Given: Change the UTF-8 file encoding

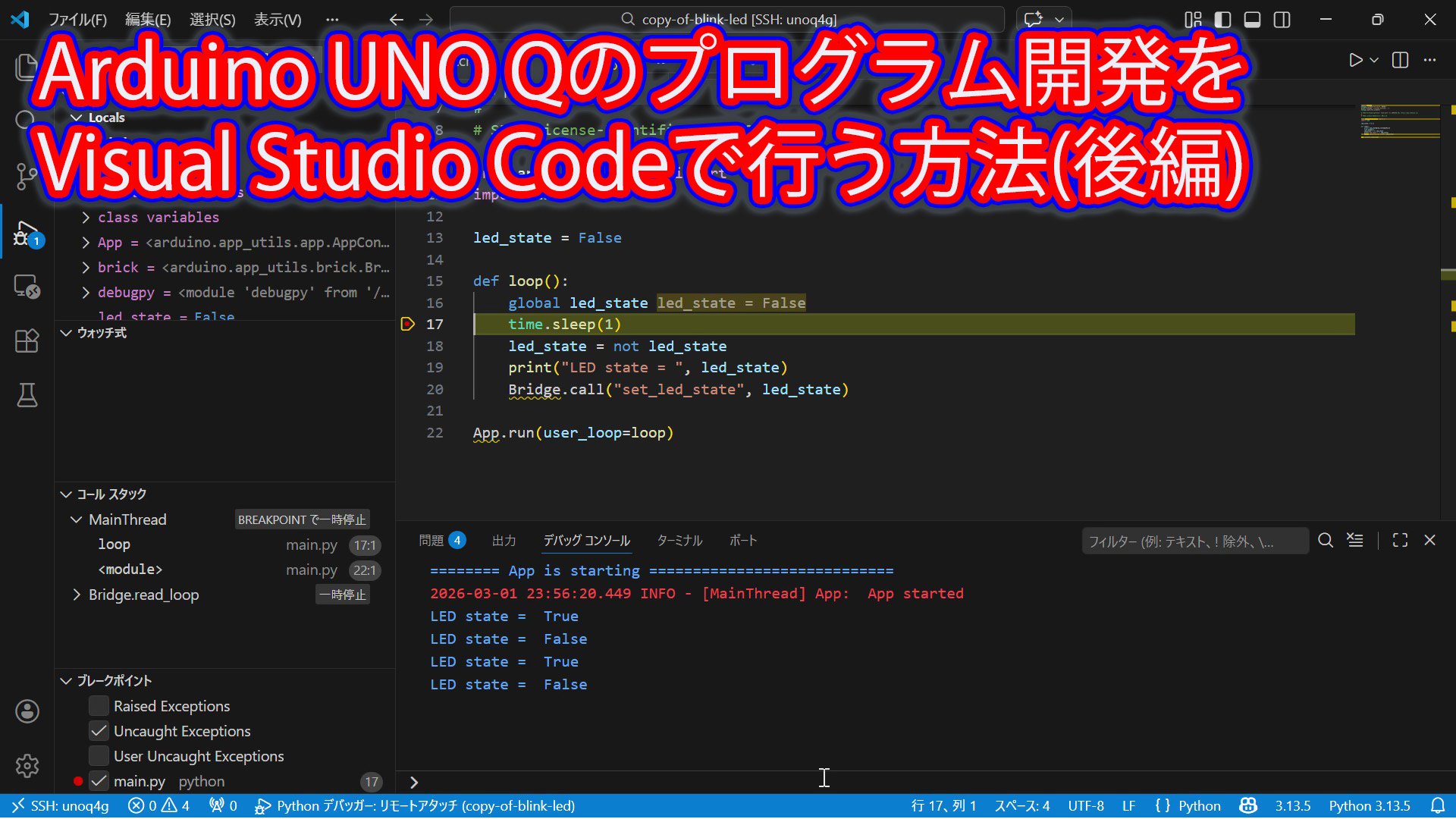Looking at the screenshot, I should click(1086, 805).
